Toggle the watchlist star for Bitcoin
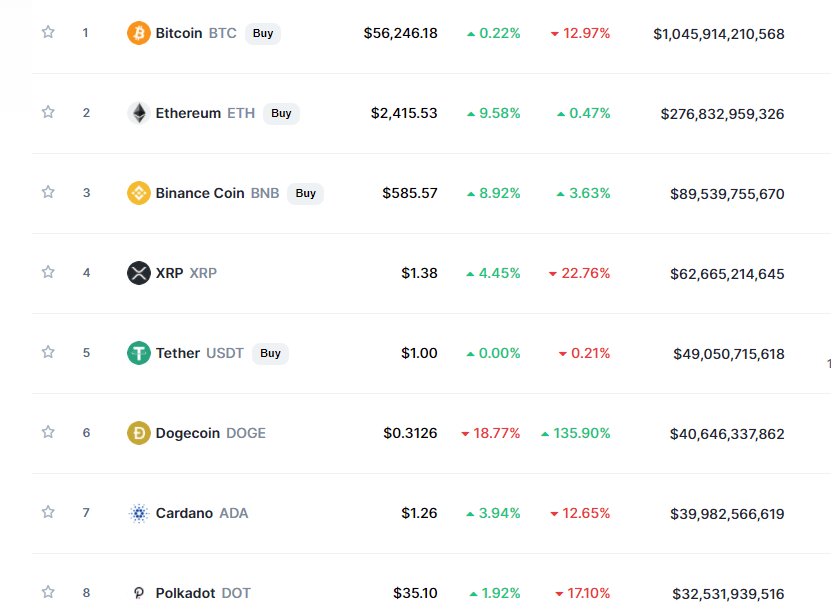 [x=48, y=32]
